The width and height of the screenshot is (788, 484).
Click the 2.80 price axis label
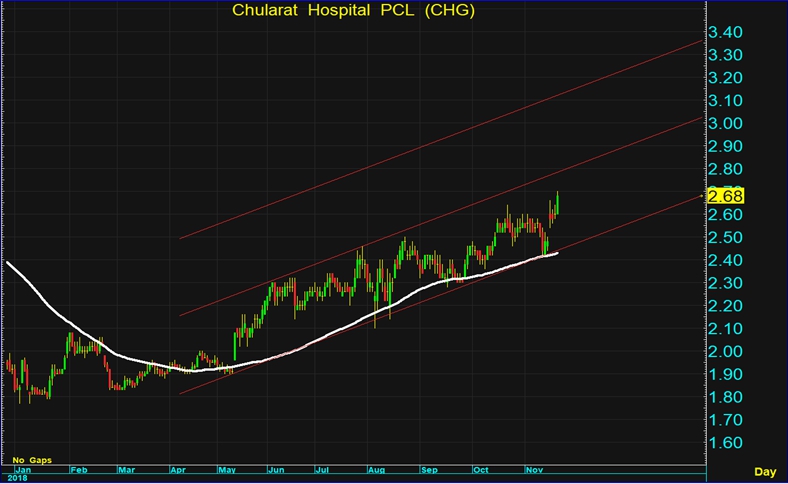(725, 169)
